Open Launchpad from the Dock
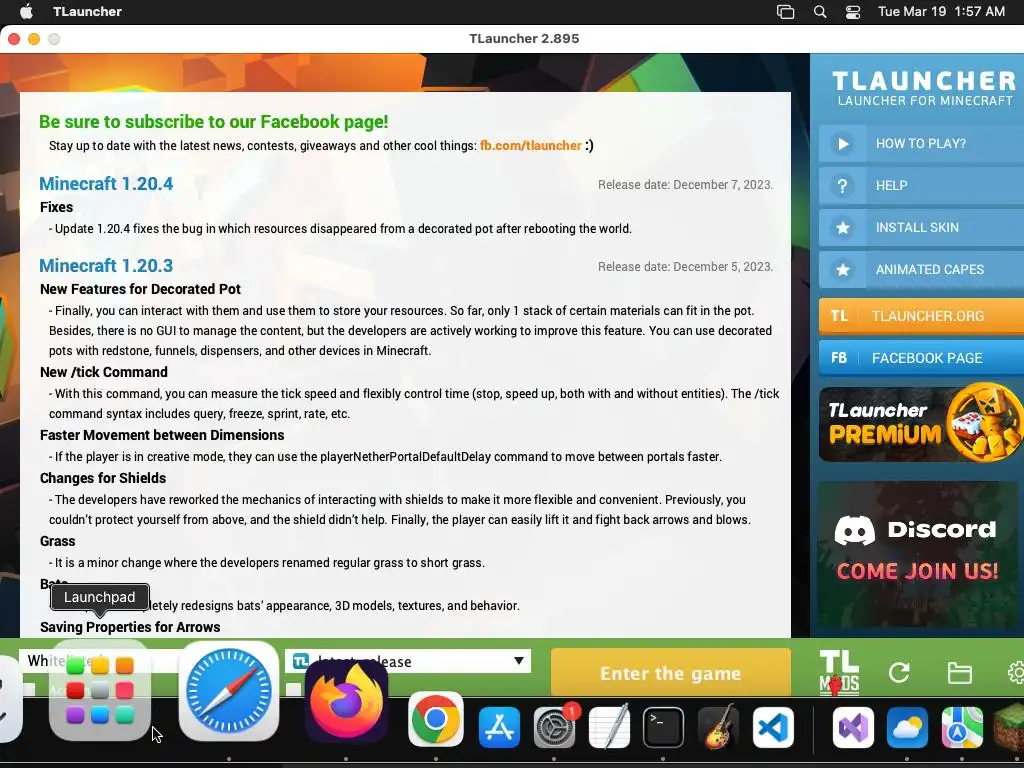Viewport: 1024px width, 768px height. pyautogui.click(x=99, y=692)
